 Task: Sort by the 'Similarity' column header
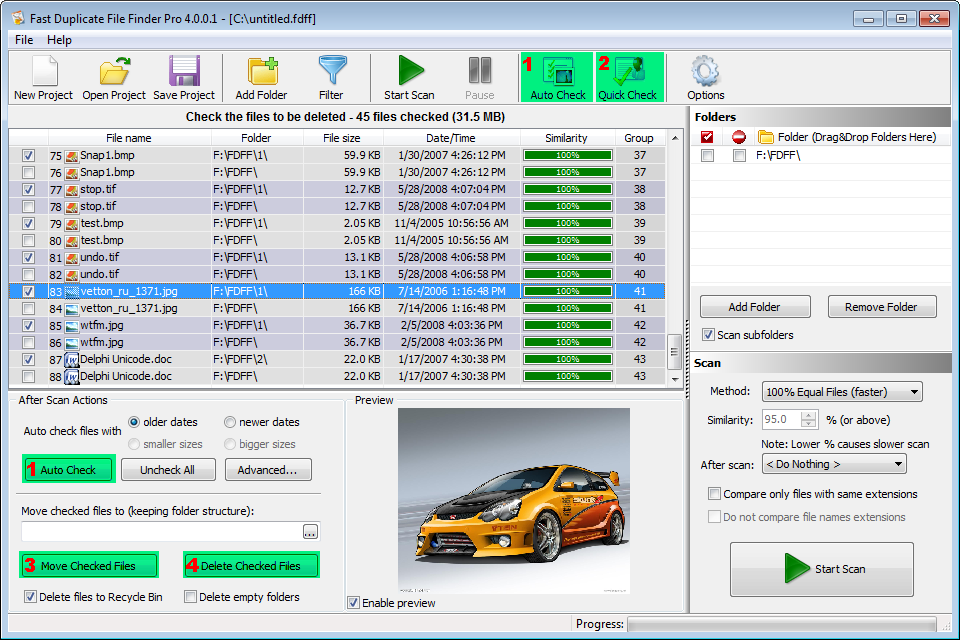566,138
